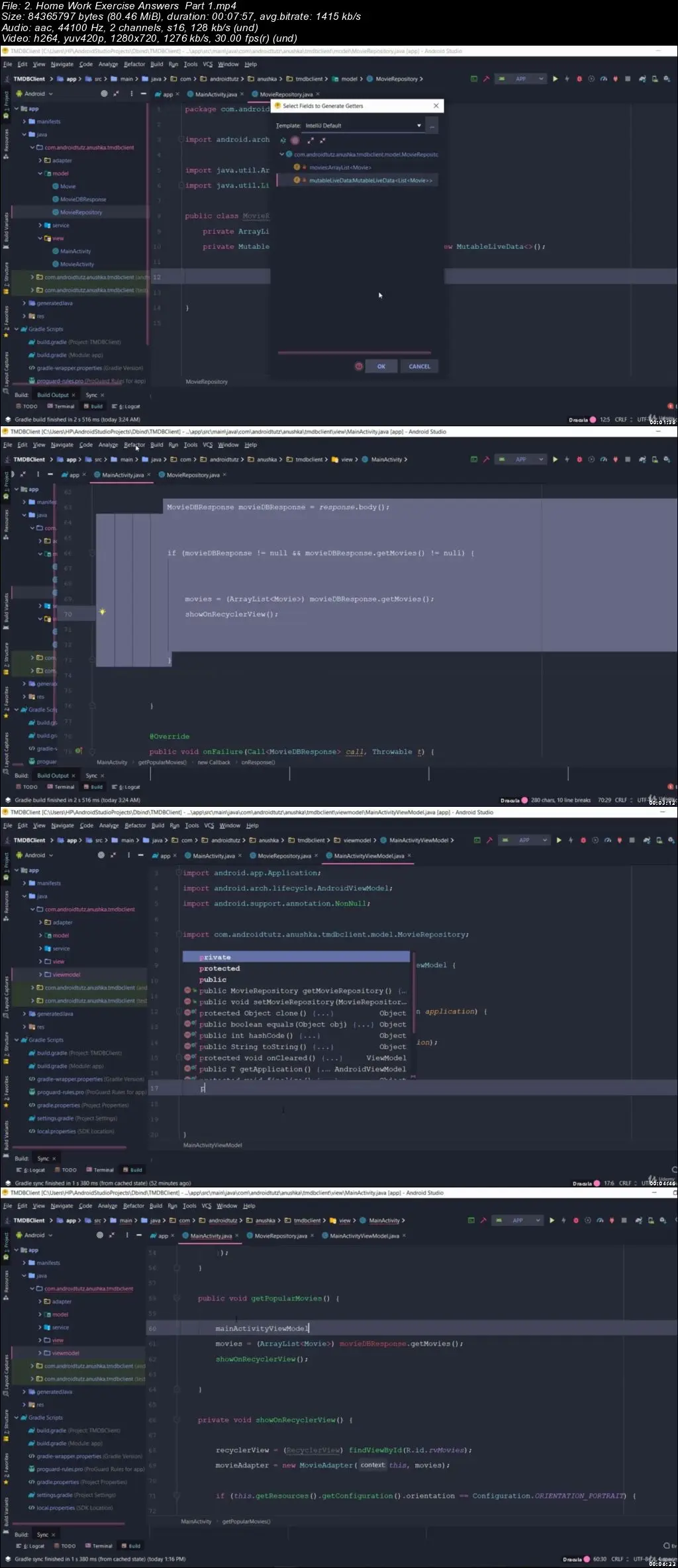
Task: Open the Analyze menu in the second frame
Action: [x=109, y=445]
